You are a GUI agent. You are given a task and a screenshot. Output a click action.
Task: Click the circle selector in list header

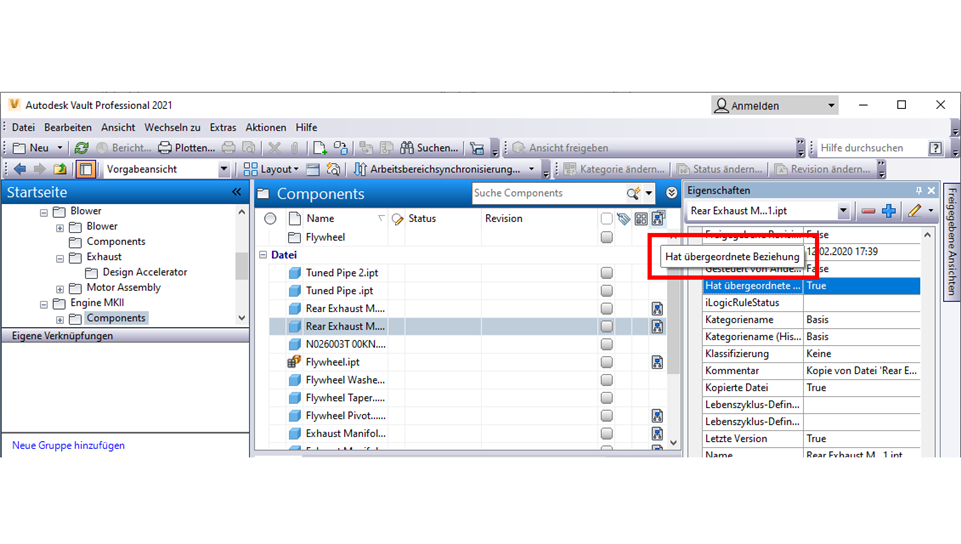coord(270,219)
